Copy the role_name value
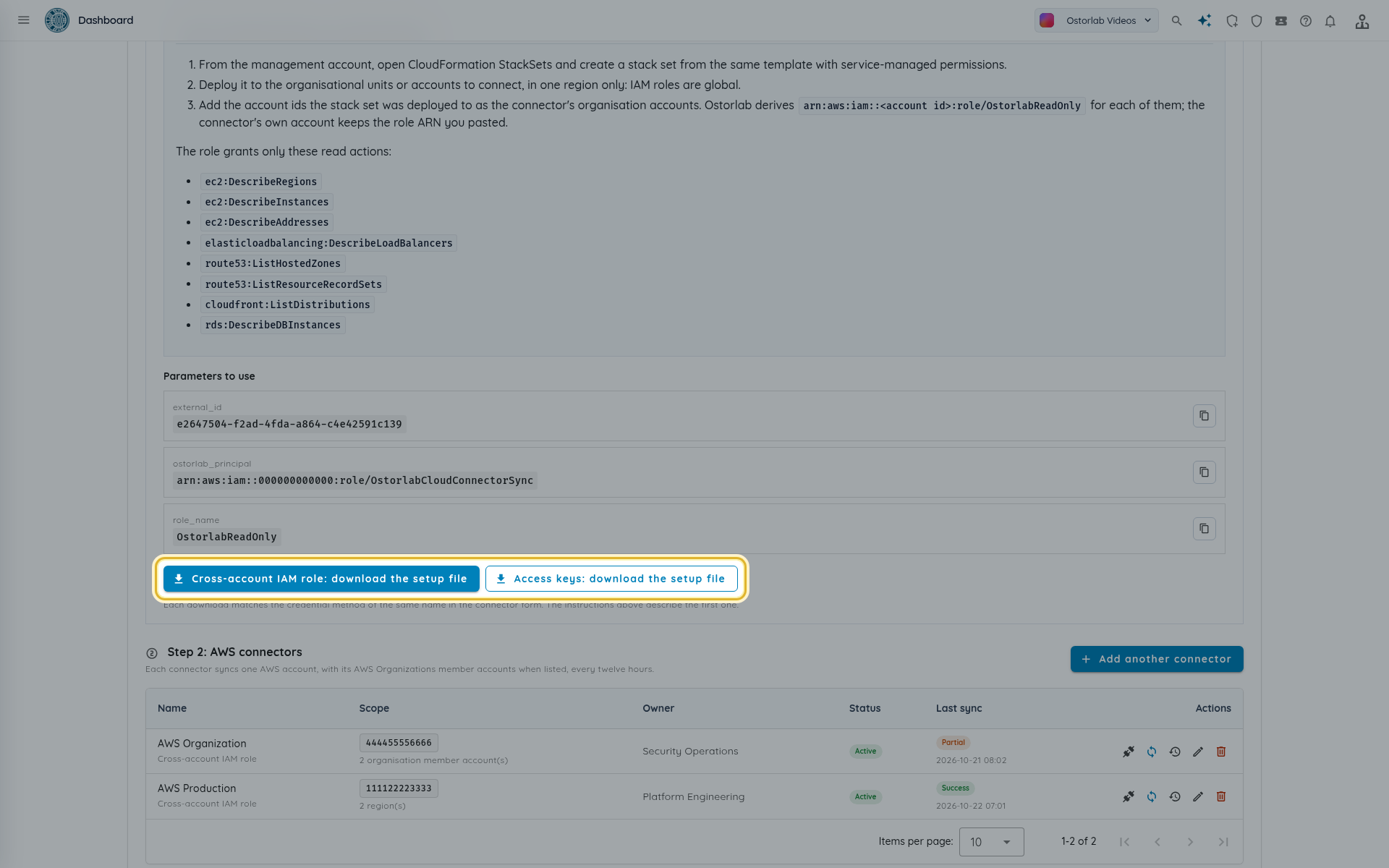The image size is (1389, 868). [x=1205, y=529]
